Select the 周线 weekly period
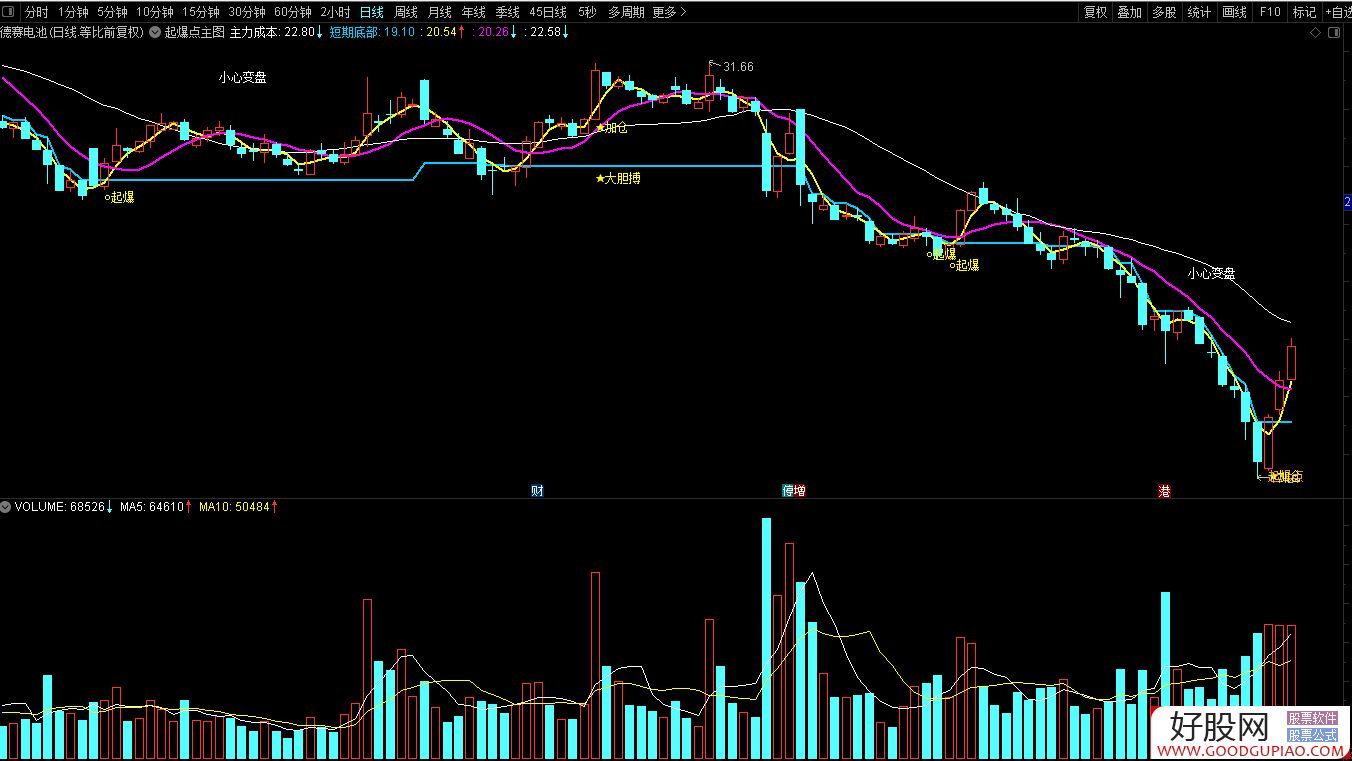The image size is (1352, 761). (x=405, y=12)
